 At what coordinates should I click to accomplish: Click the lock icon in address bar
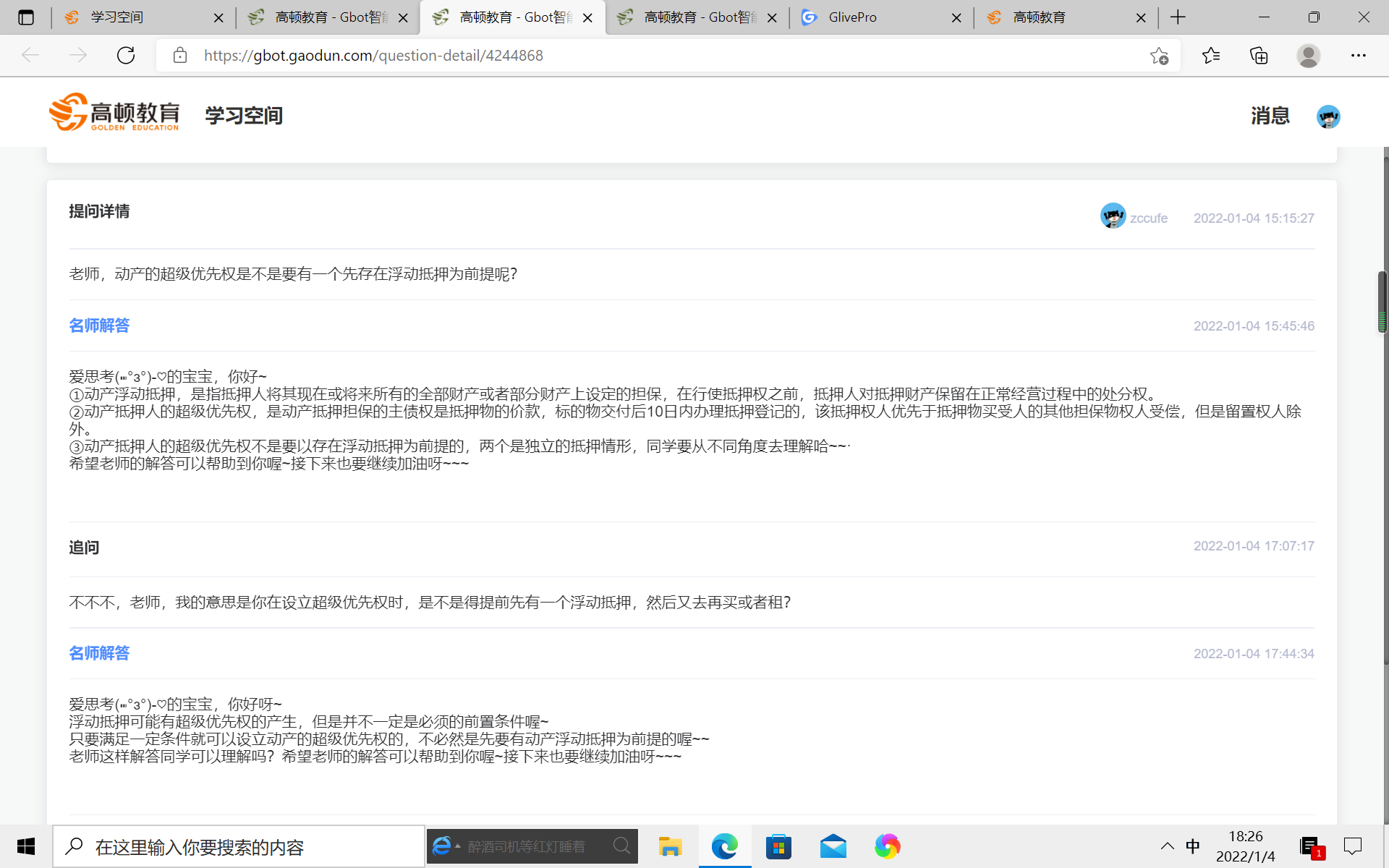(179, 55)
